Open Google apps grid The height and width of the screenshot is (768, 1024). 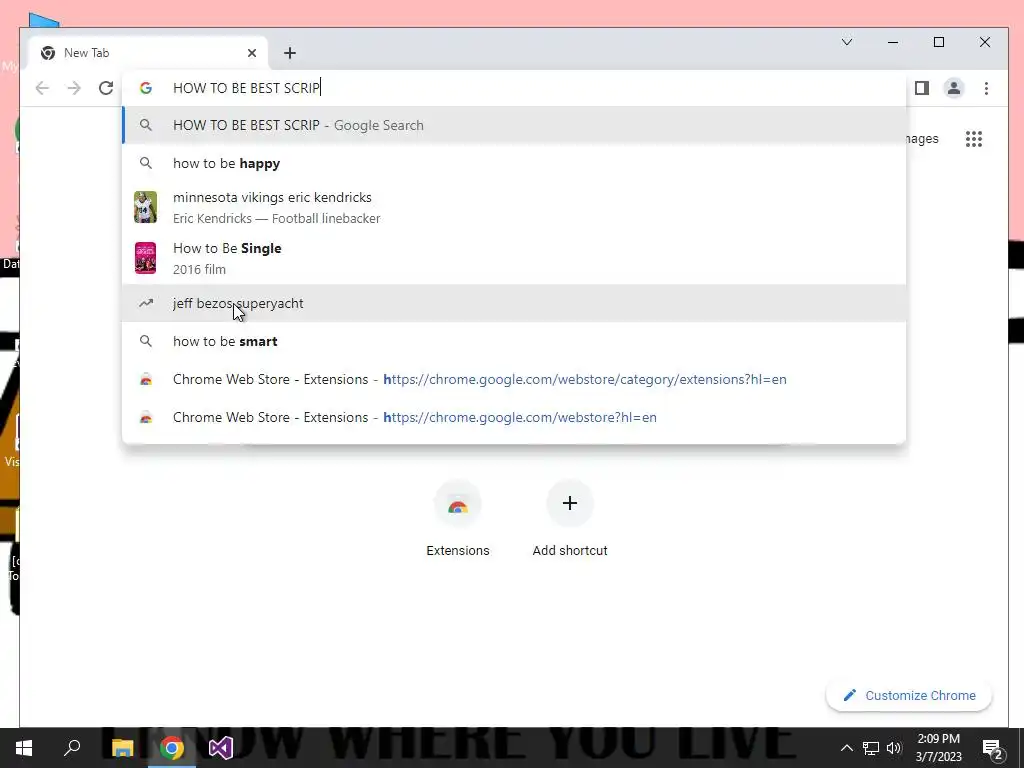click(x=974, y=138)
